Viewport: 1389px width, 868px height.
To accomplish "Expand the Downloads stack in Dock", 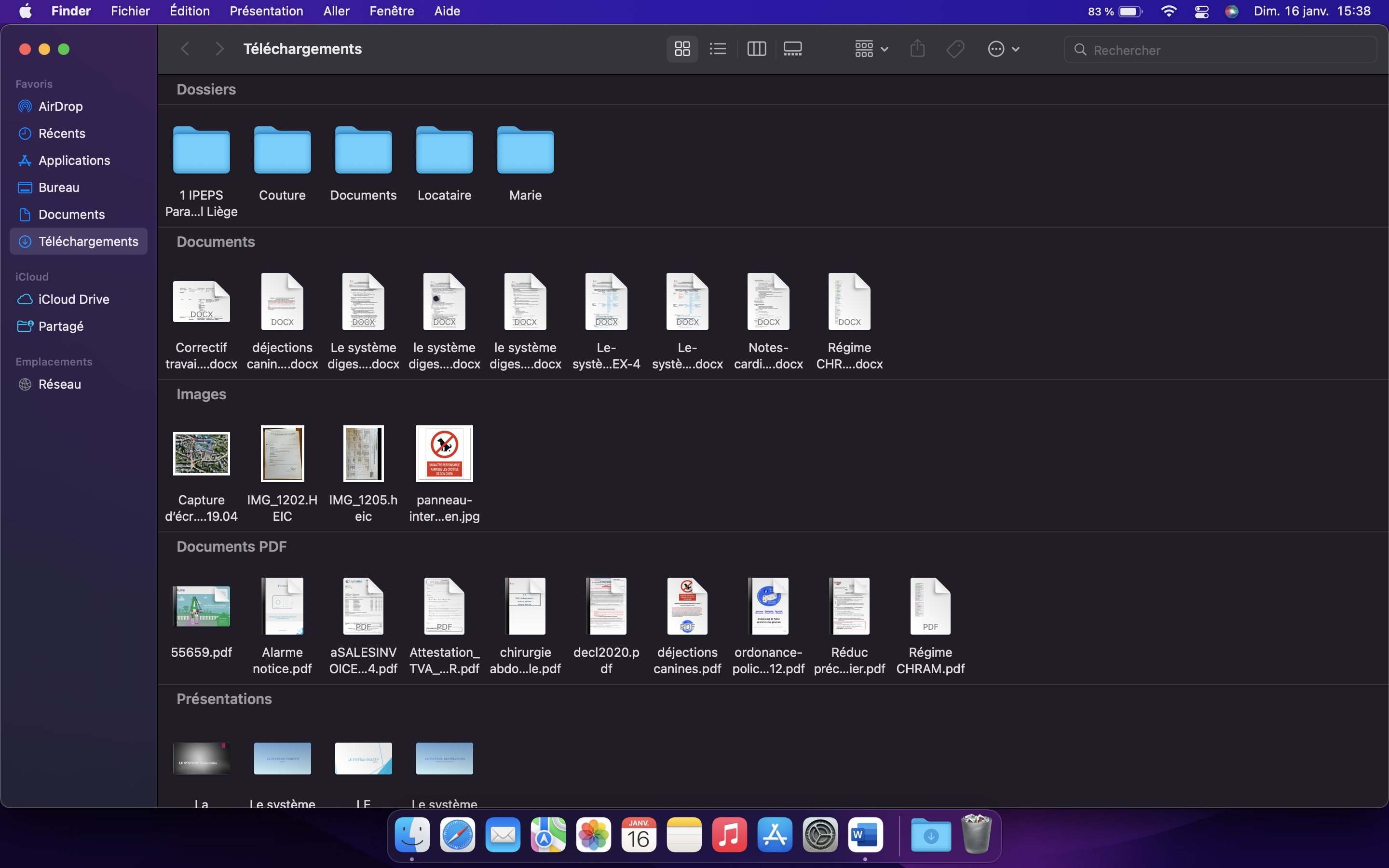I will click(x=930, y=835).
